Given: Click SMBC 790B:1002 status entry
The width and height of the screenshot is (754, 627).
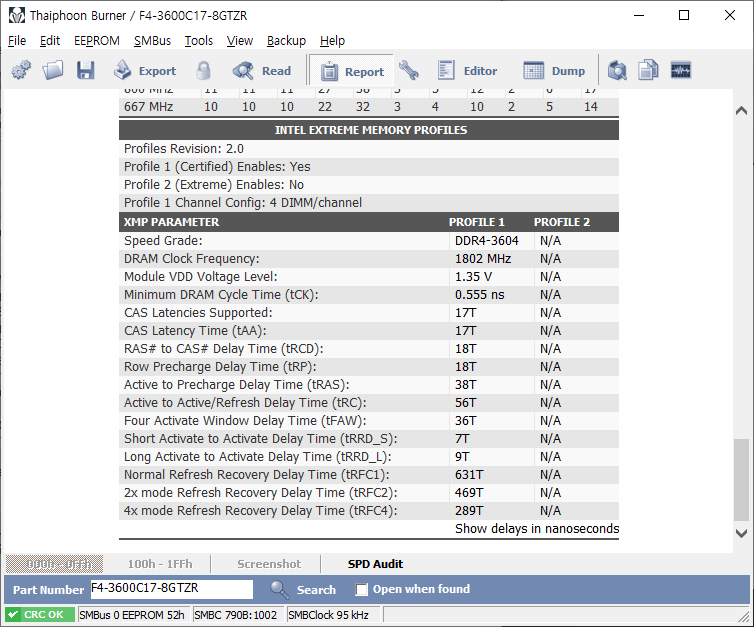Looking at the screenshot, I should (236, 615).
